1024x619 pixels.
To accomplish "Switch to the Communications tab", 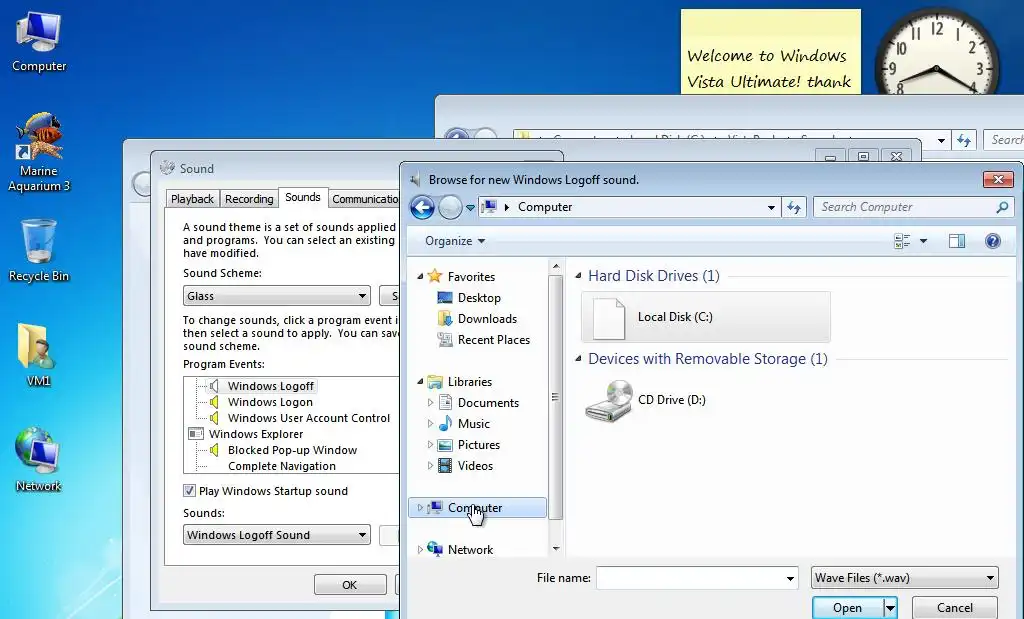I will pyautogui.click(x=364, y=199).
